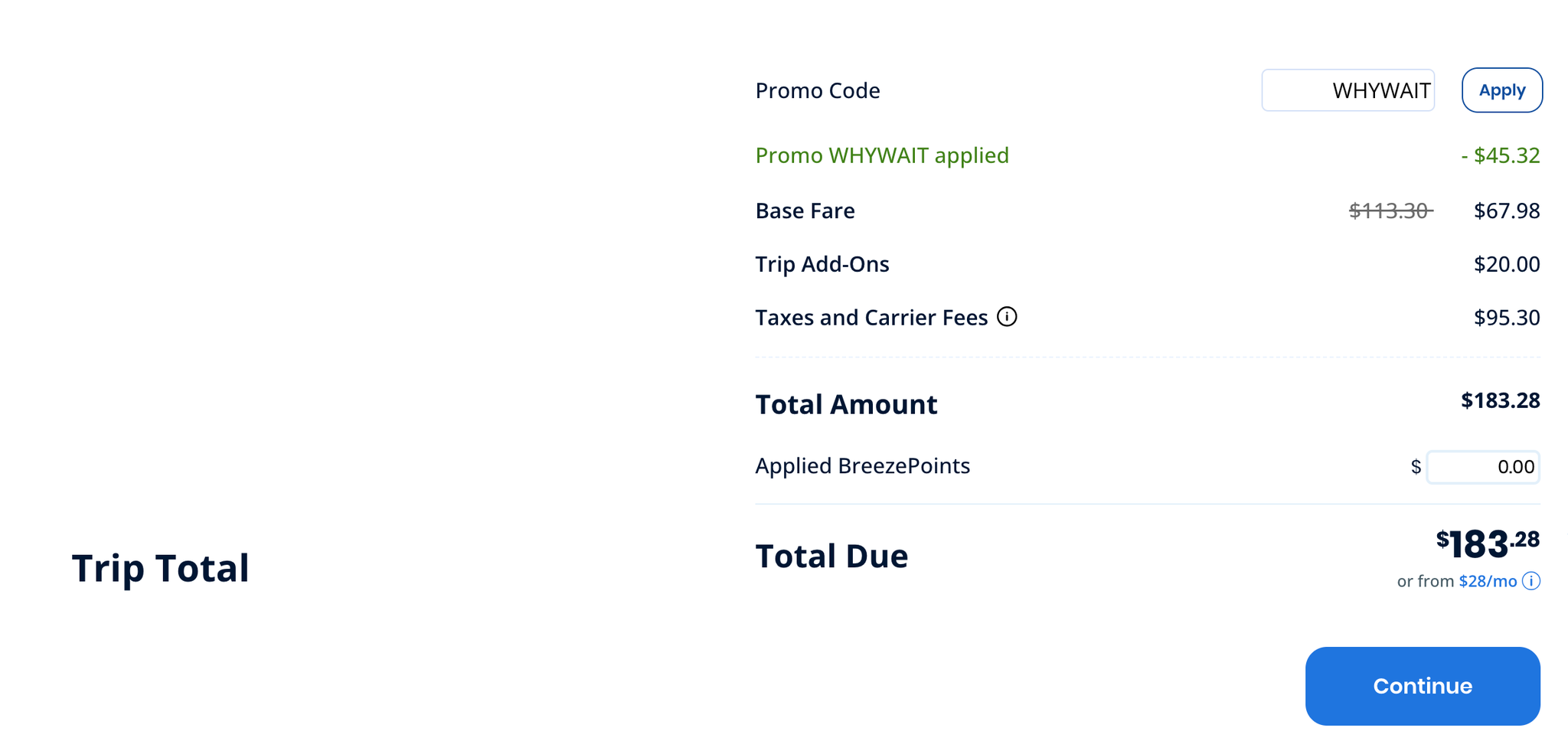
Task: Open the $28/mo monthly payment link
Action: click(1487, 581)
